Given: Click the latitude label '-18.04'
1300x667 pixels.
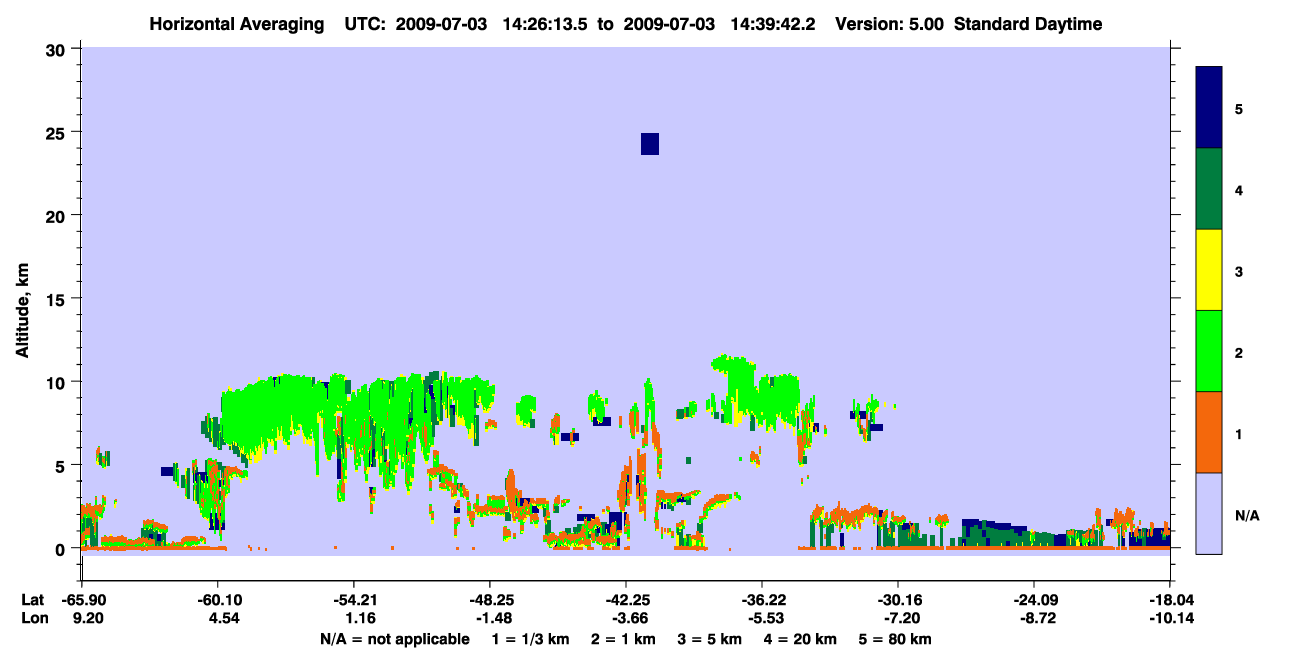Looking at the screenshot, I should point(1169,600).
